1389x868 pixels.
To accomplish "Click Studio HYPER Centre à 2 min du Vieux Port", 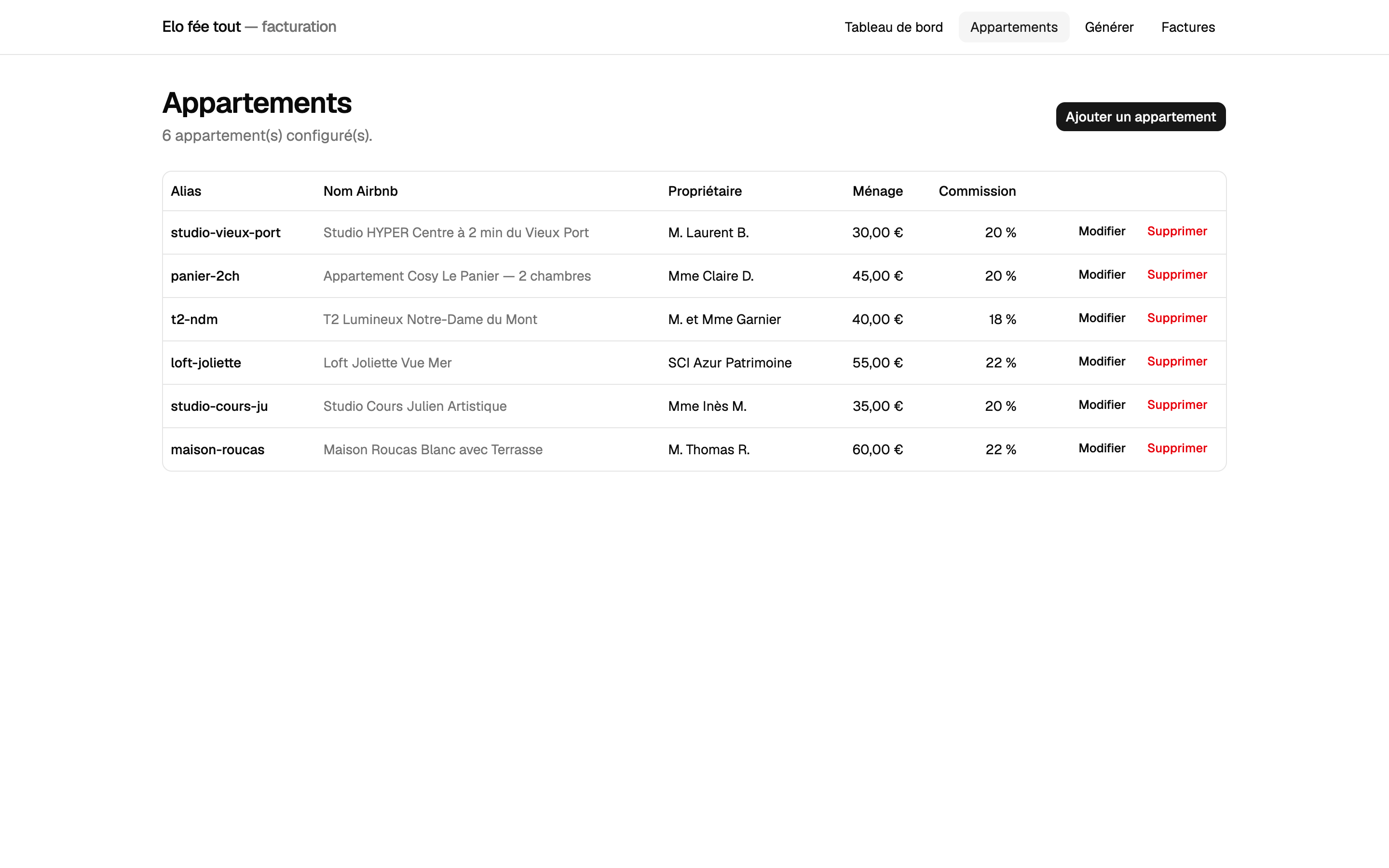I will (456, 232).
